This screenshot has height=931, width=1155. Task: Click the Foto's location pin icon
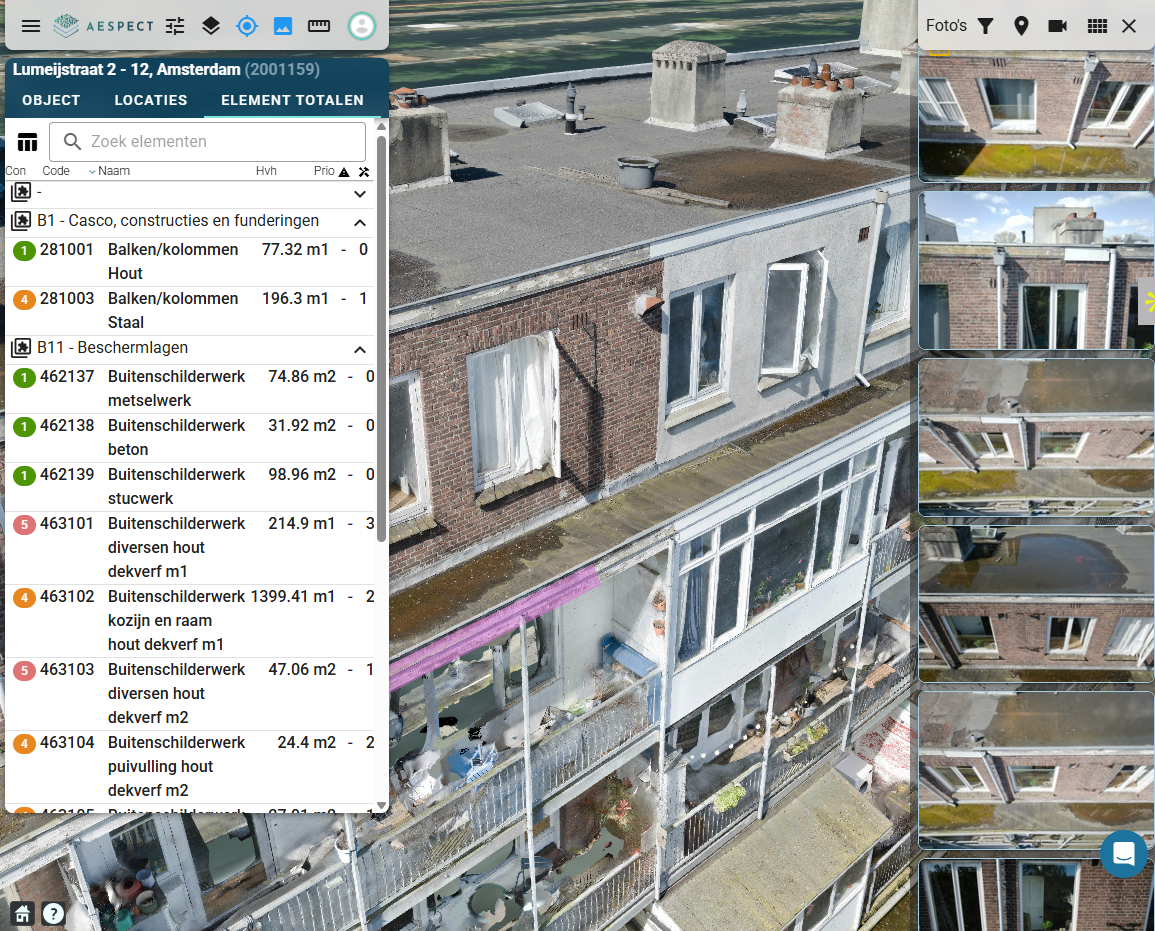tap(1021, 27)
